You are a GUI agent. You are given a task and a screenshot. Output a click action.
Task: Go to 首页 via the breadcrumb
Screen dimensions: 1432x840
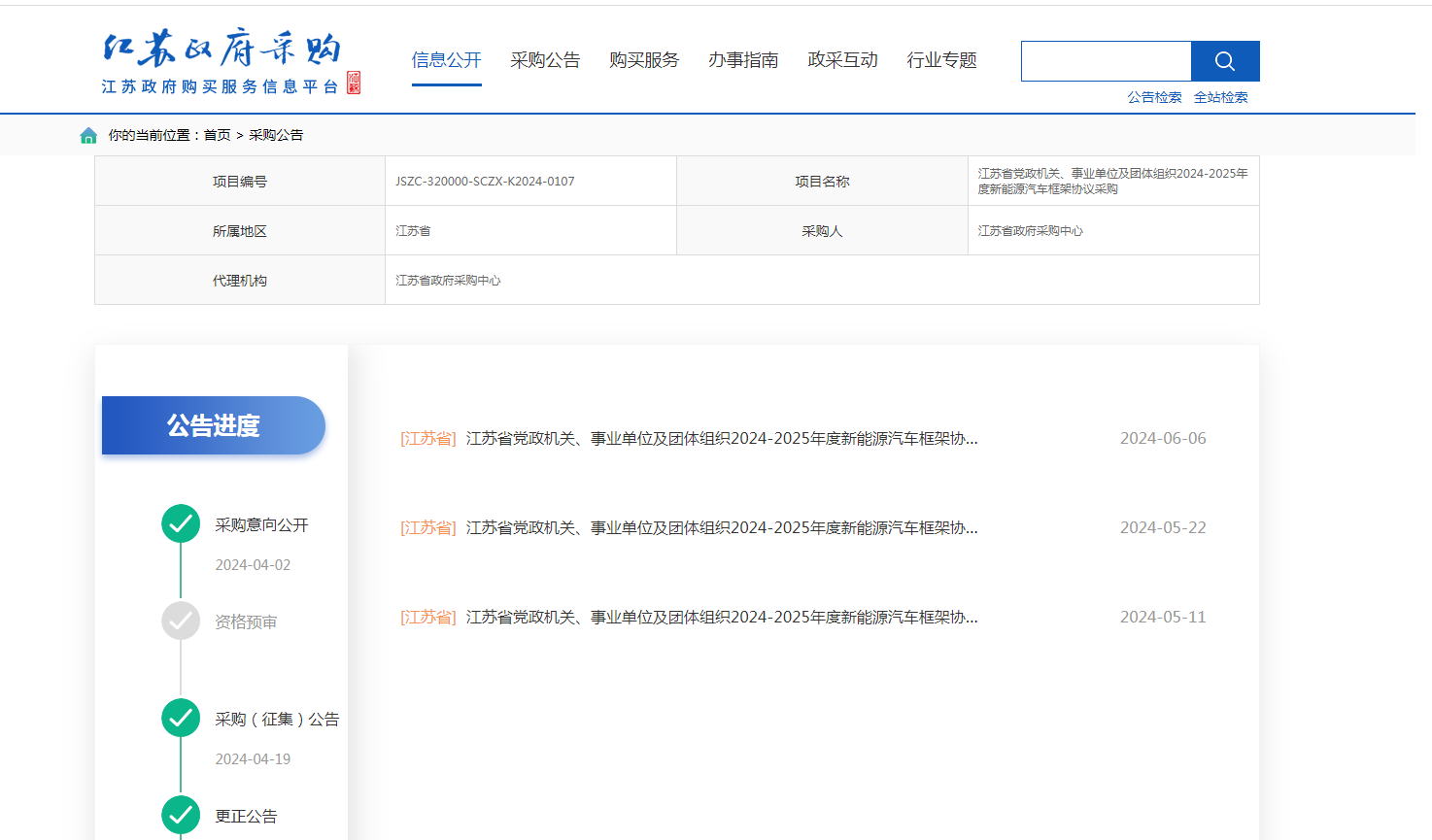pos(217,135)
